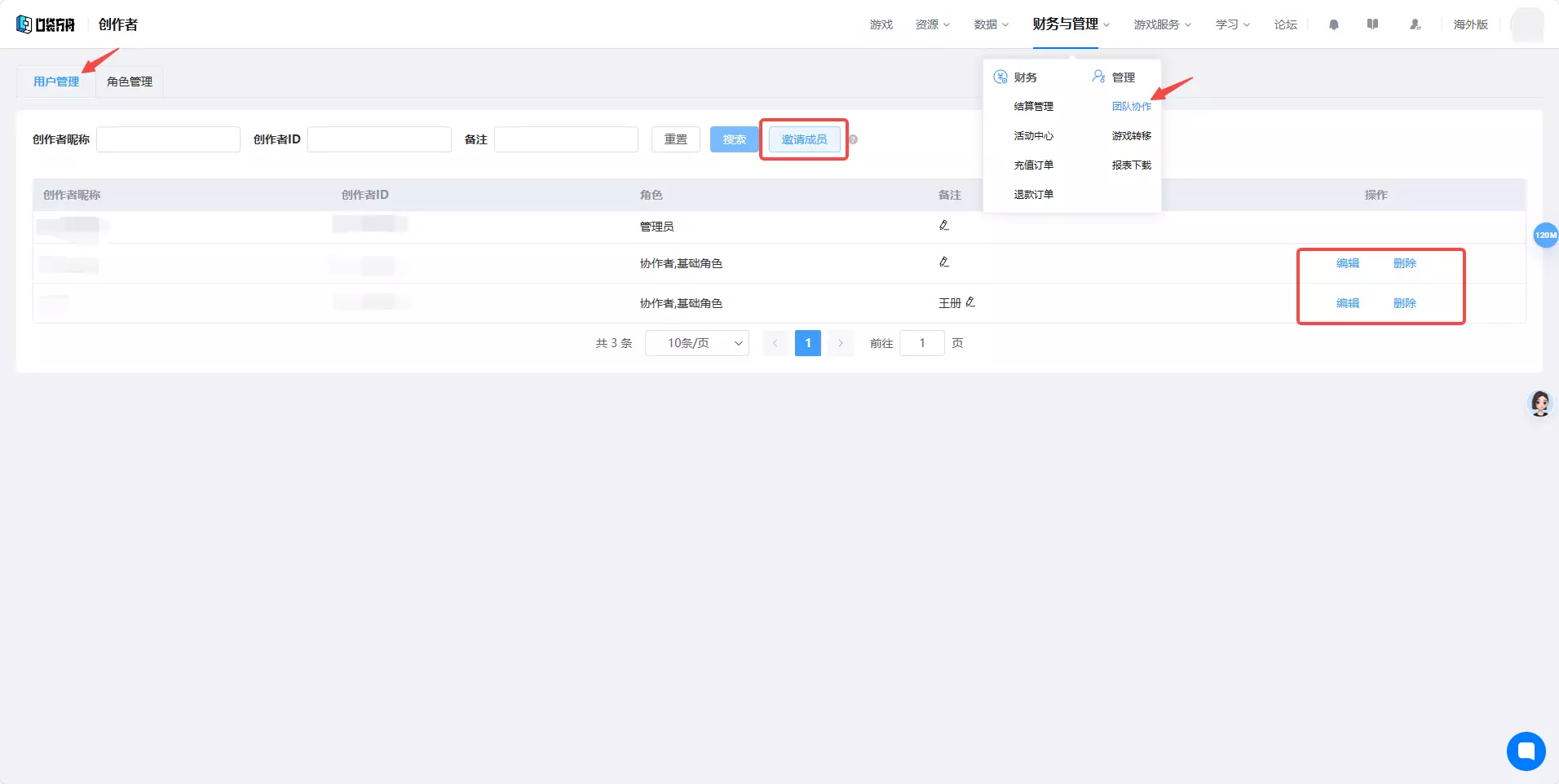Screen dimensions: 1559x784
Task: Select 结算管理 from the menu
Action: click(x=1034, y=106)
